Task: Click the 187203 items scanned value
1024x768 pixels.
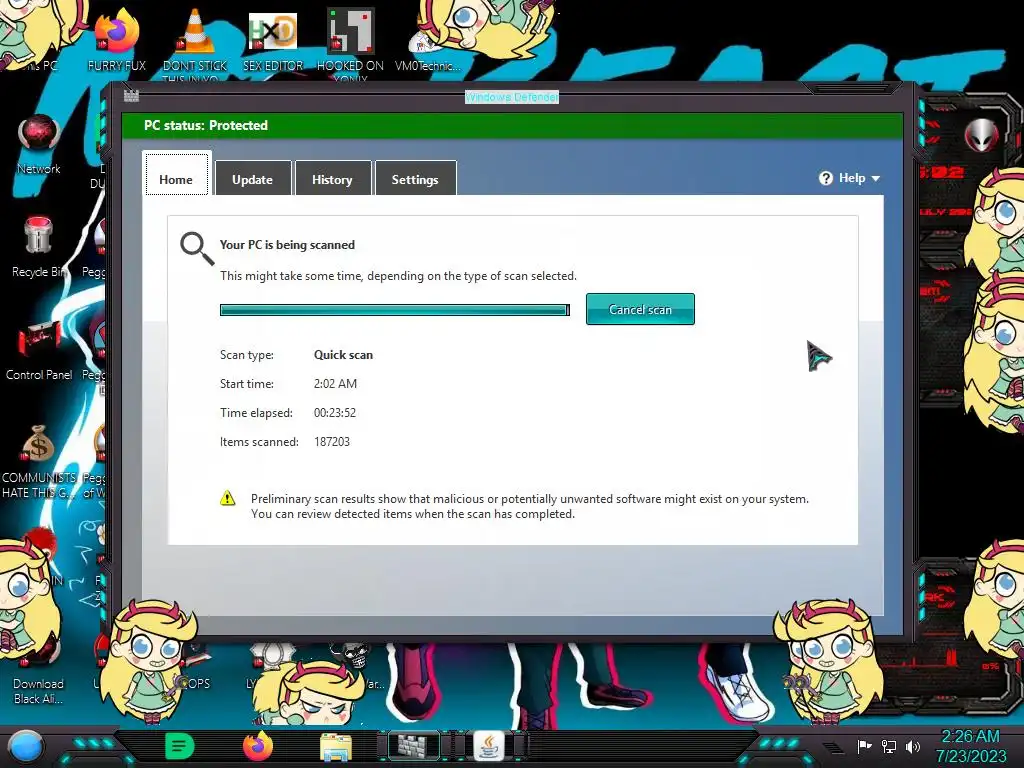Action: pos(332,441)
